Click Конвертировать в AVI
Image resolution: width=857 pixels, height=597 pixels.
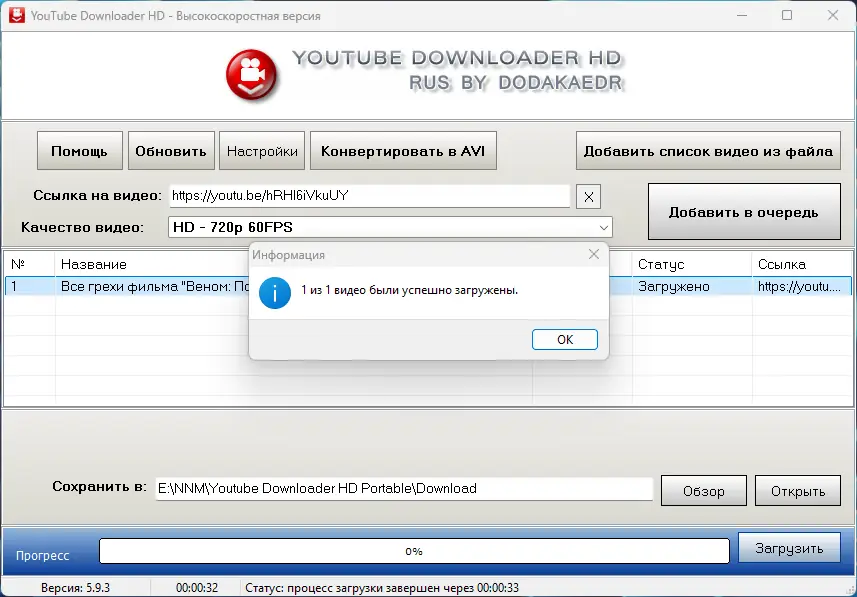pos(403,150)
